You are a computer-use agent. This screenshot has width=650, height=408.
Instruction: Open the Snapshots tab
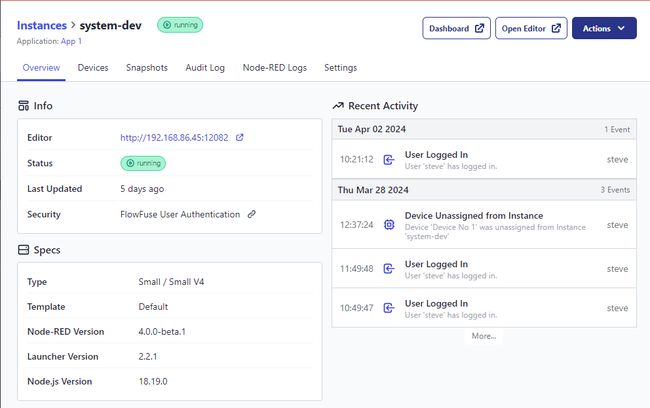(147, 68)
